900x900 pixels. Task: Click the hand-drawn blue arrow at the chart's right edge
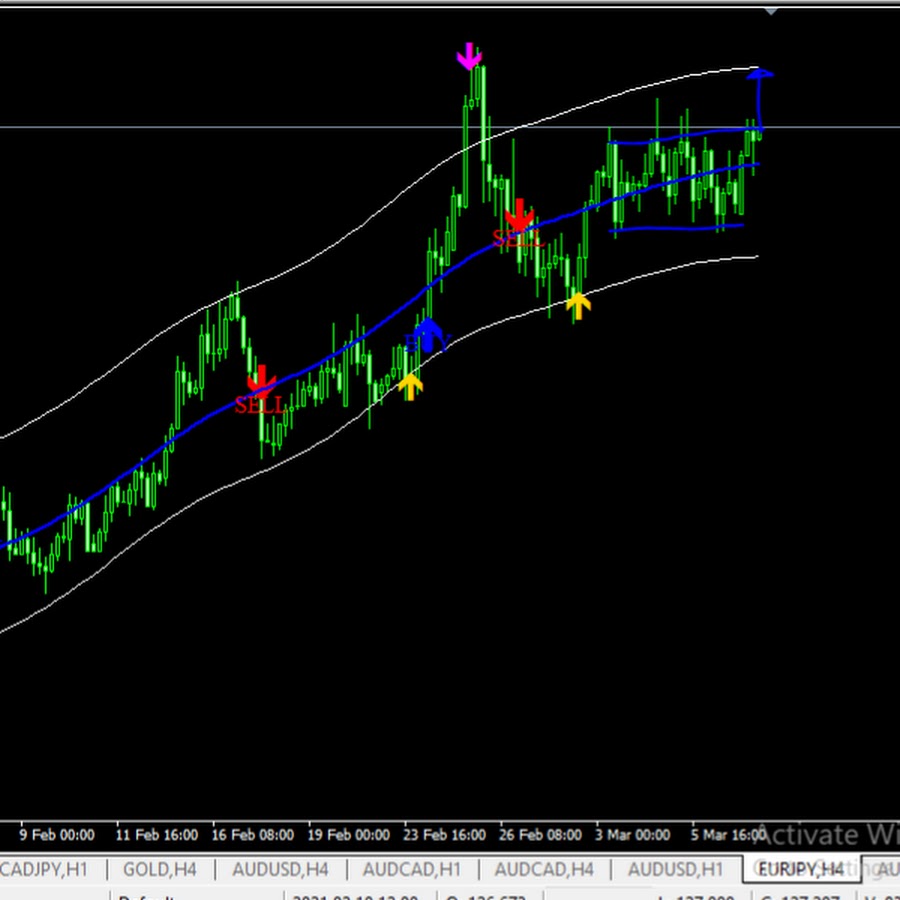coord(760,90)
